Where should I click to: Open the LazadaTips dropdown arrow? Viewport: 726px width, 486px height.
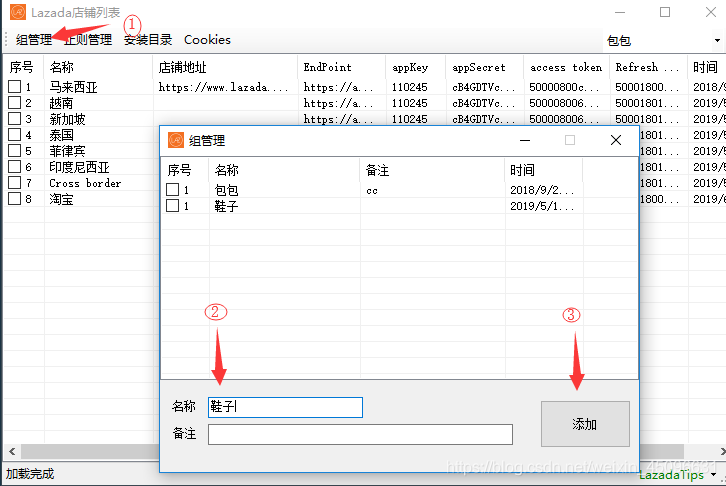click(713, 474)
